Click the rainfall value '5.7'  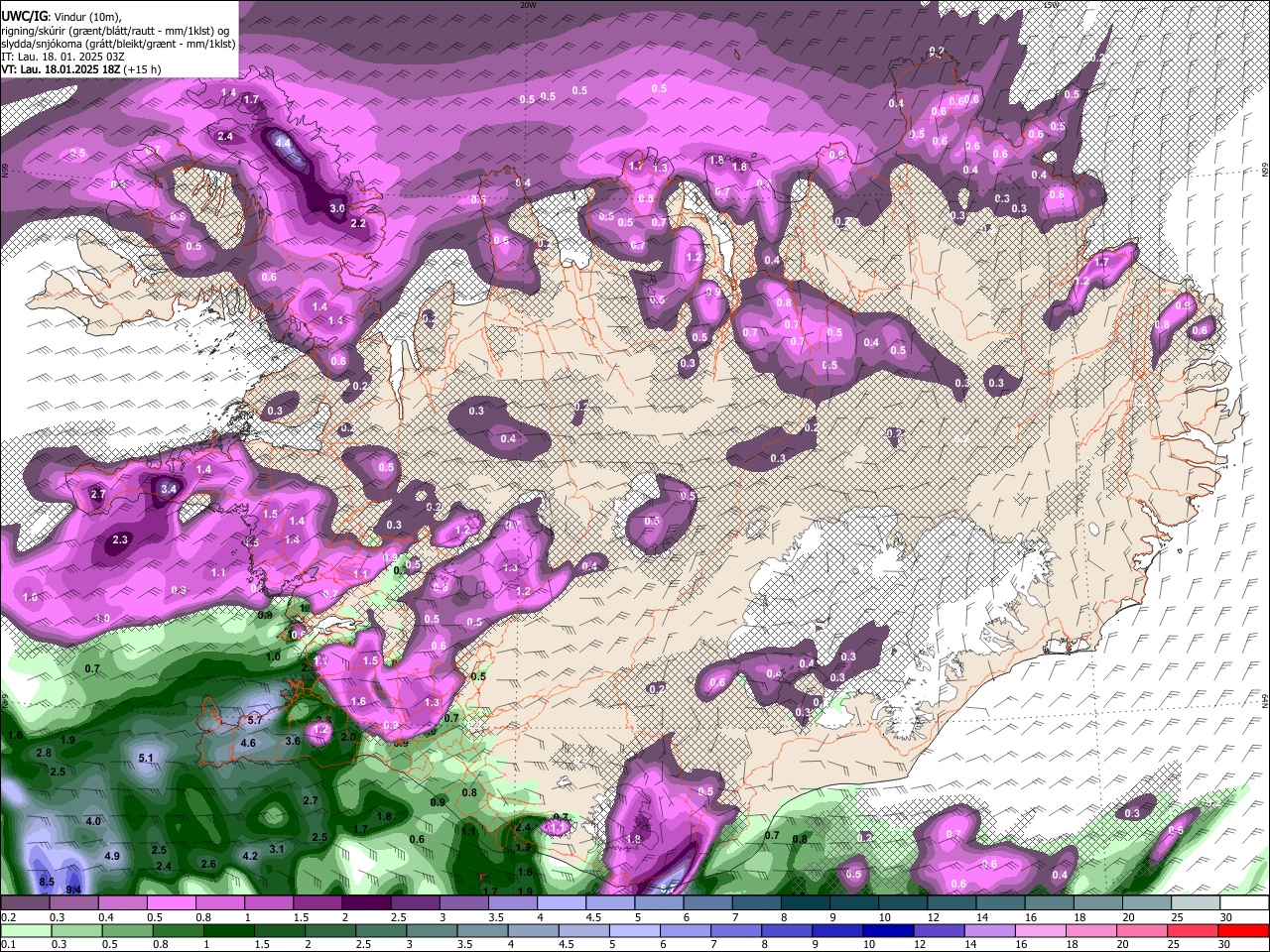[255, 720]
